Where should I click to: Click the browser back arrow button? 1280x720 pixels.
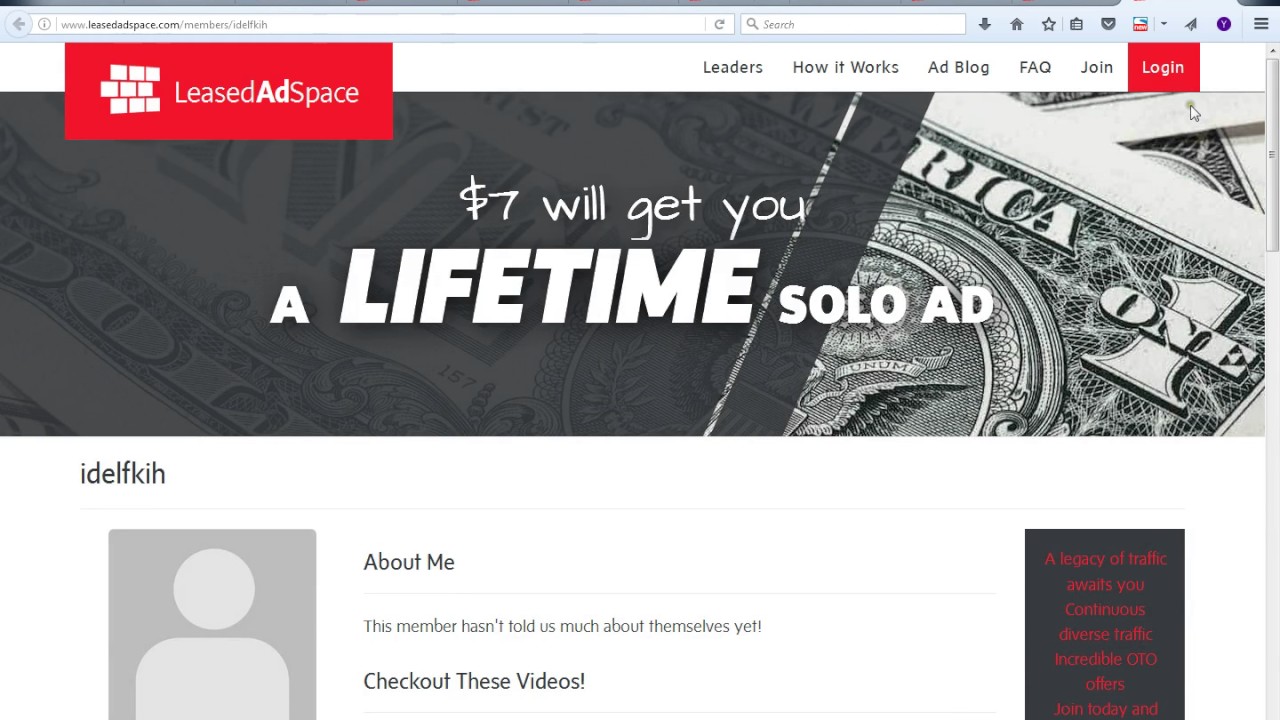[18, 24]
